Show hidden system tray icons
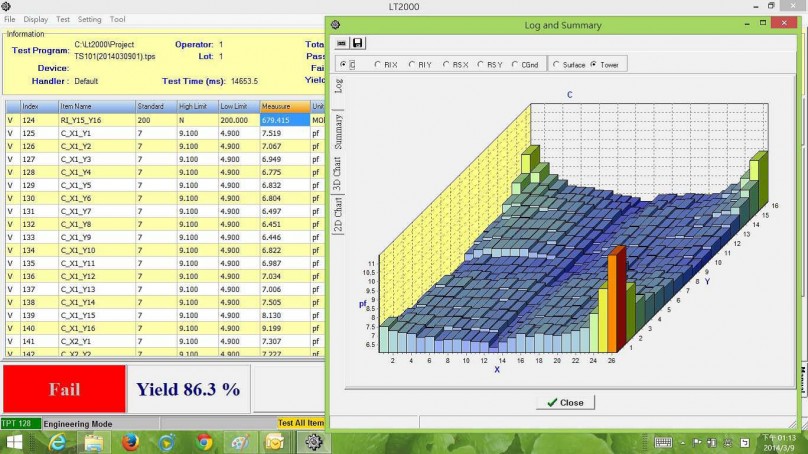Image resolution: width=808 pixels, height=454 pixels. click(683, 443)
